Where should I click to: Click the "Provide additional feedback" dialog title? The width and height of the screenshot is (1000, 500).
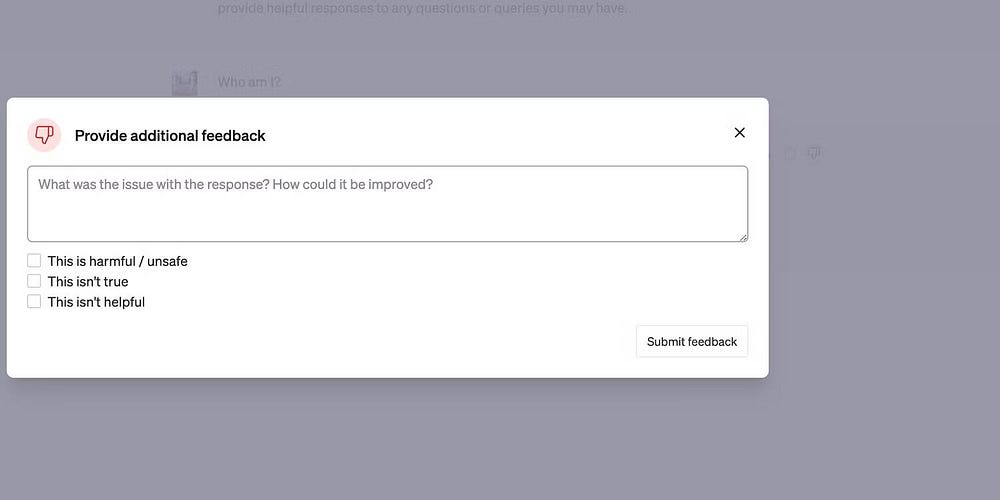coord(170,136)
